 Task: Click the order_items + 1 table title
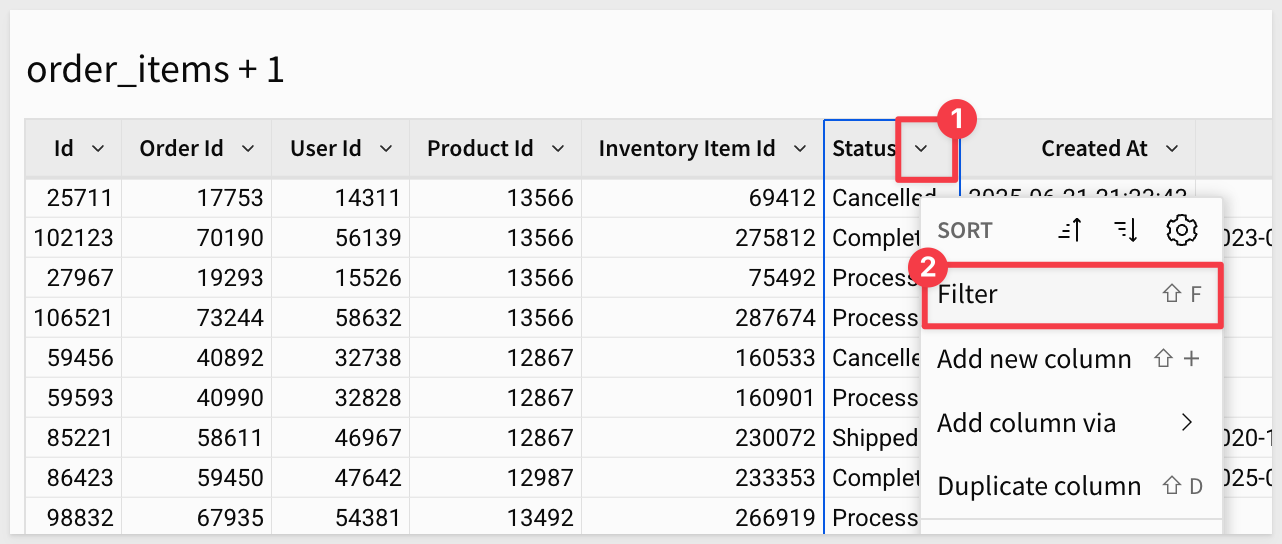coord(155,70)
